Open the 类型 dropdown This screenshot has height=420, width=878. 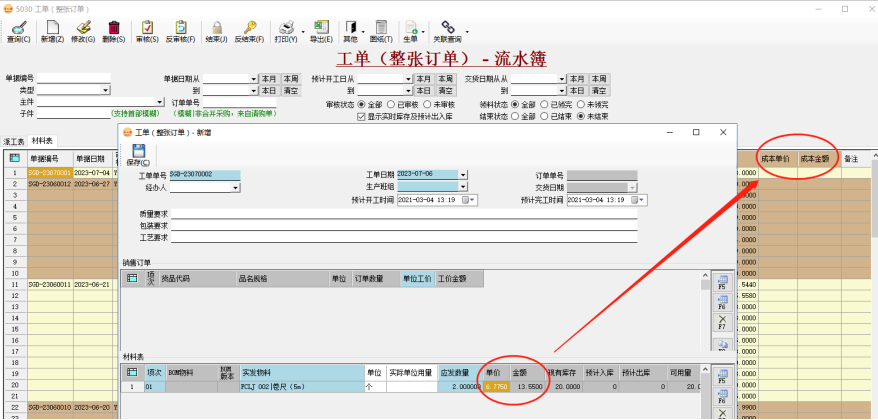pos(105,90)
